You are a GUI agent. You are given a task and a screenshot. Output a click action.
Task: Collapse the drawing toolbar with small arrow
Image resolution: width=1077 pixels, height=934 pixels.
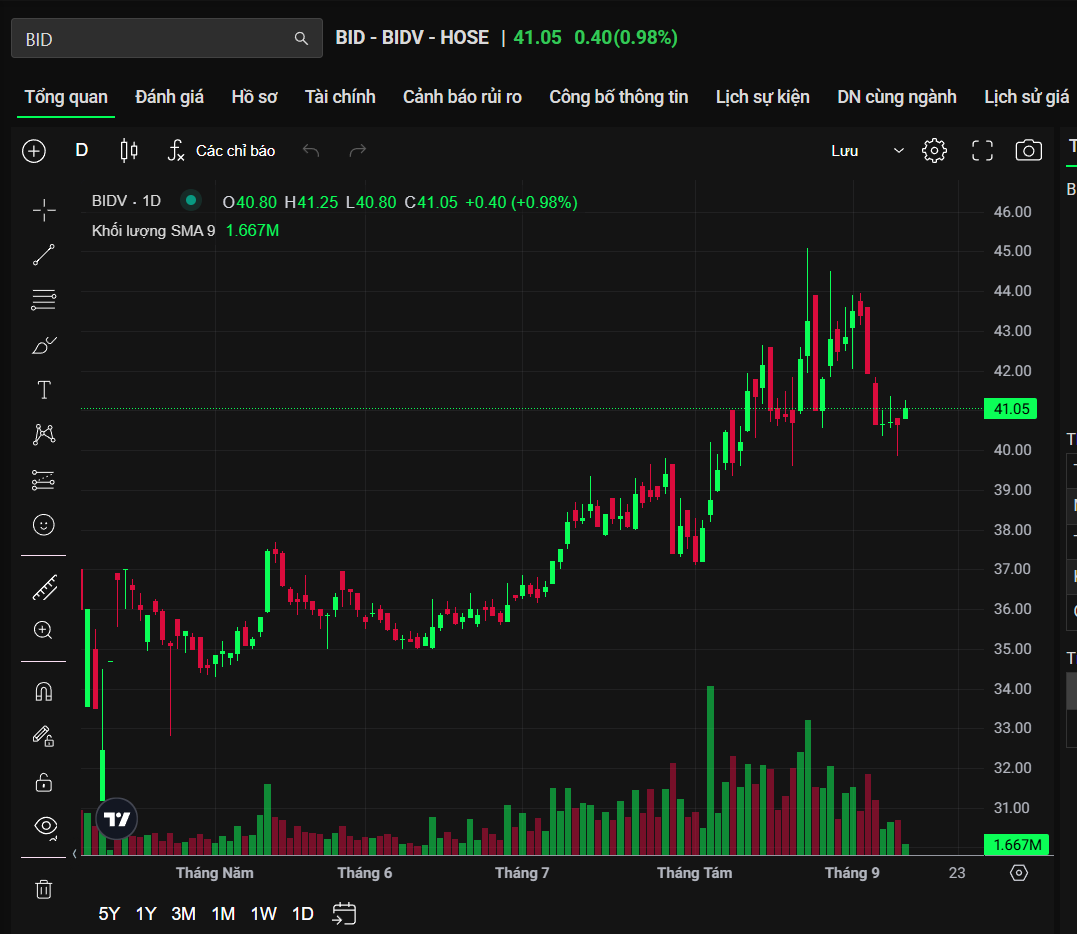click(x=75, y=854)
